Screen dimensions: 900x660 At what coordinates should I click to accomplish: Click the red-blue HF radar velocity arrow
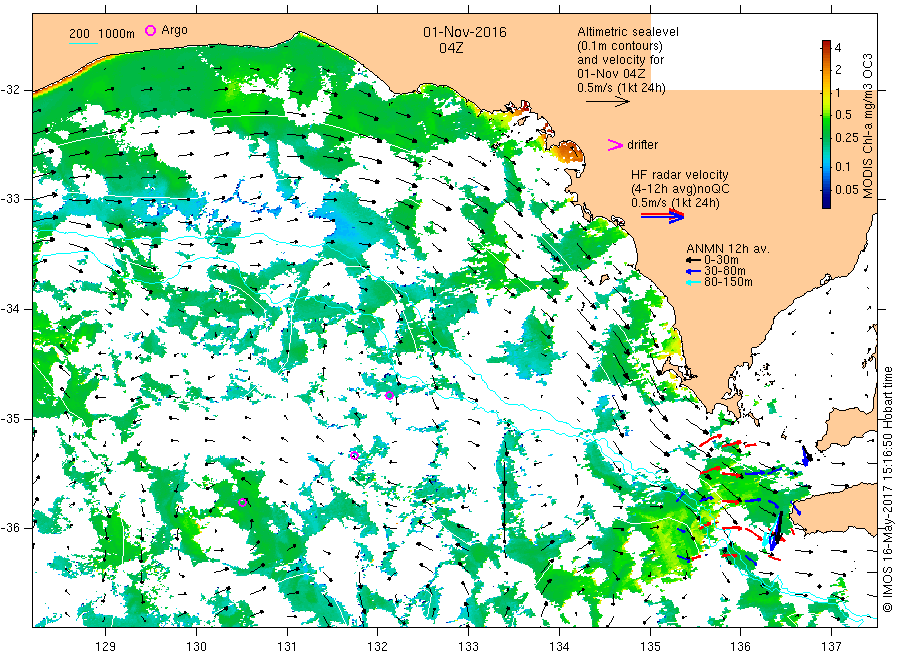coord(662,216)
